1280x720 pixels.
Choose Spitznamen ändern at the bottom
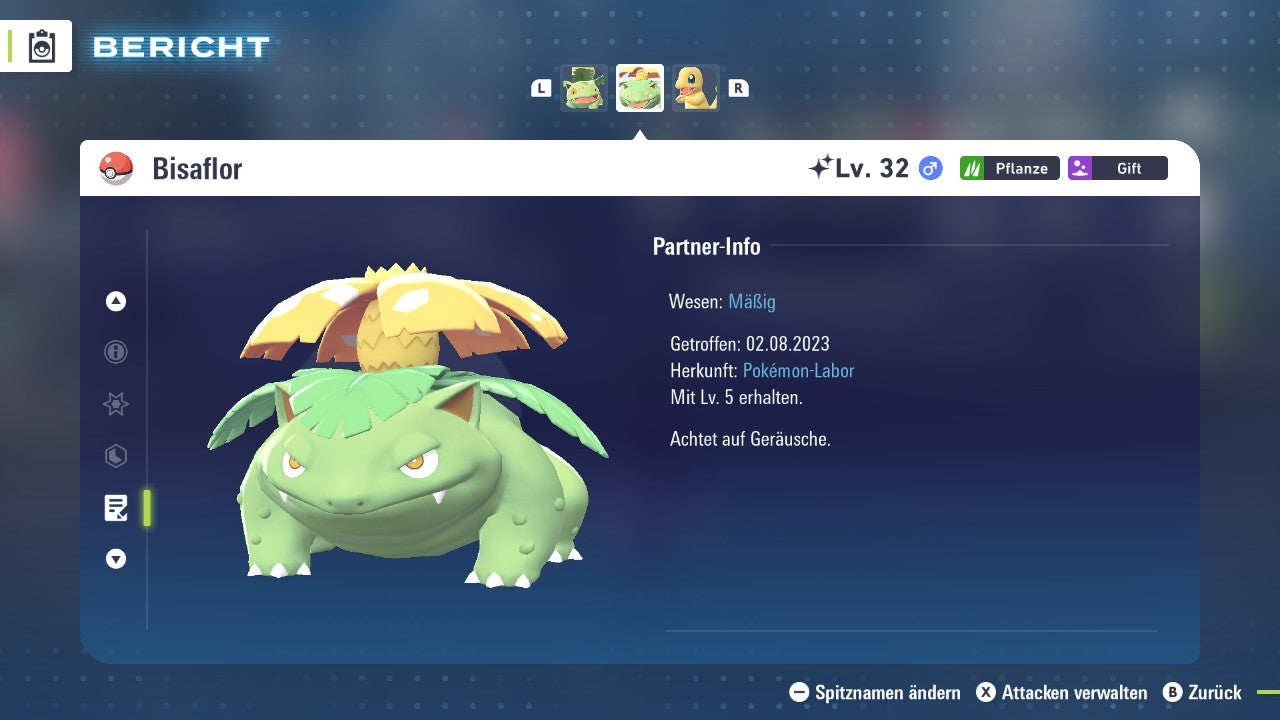click(x=875, y=692)
